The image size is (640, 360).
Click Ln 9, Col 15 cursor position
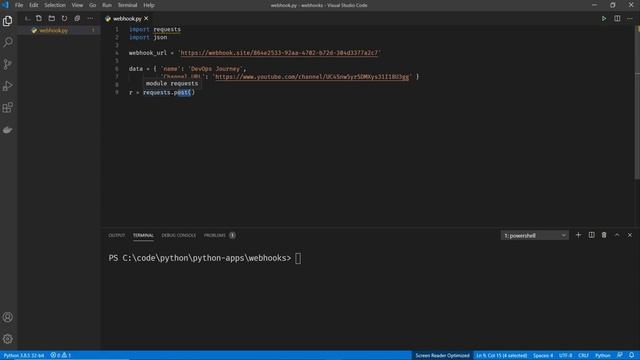tap(501, 355)
